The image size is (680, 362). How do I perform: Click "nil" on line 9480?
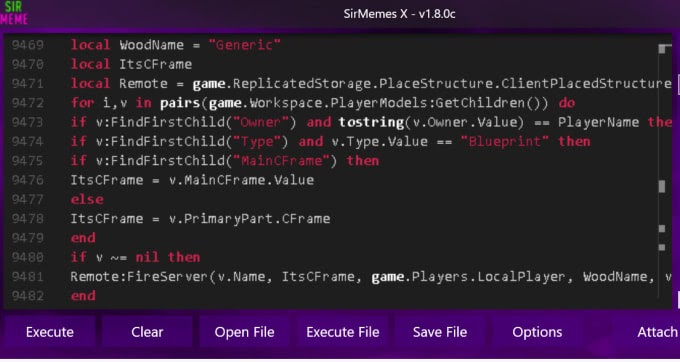[x=147, y=258]
